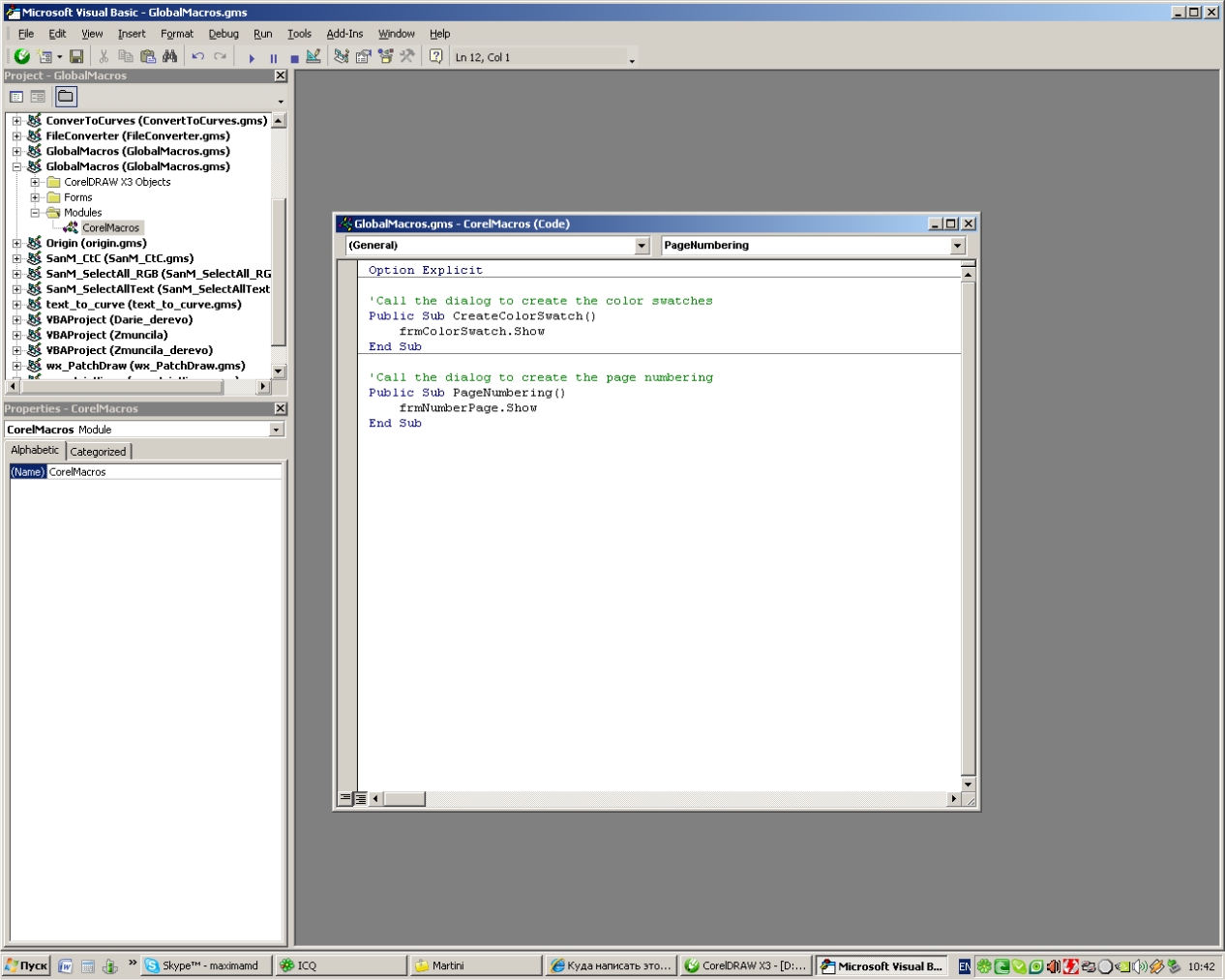Open the Toolbox hammer-wrench icon
This screenshot has height=980, width=1225.
point(407,57)
